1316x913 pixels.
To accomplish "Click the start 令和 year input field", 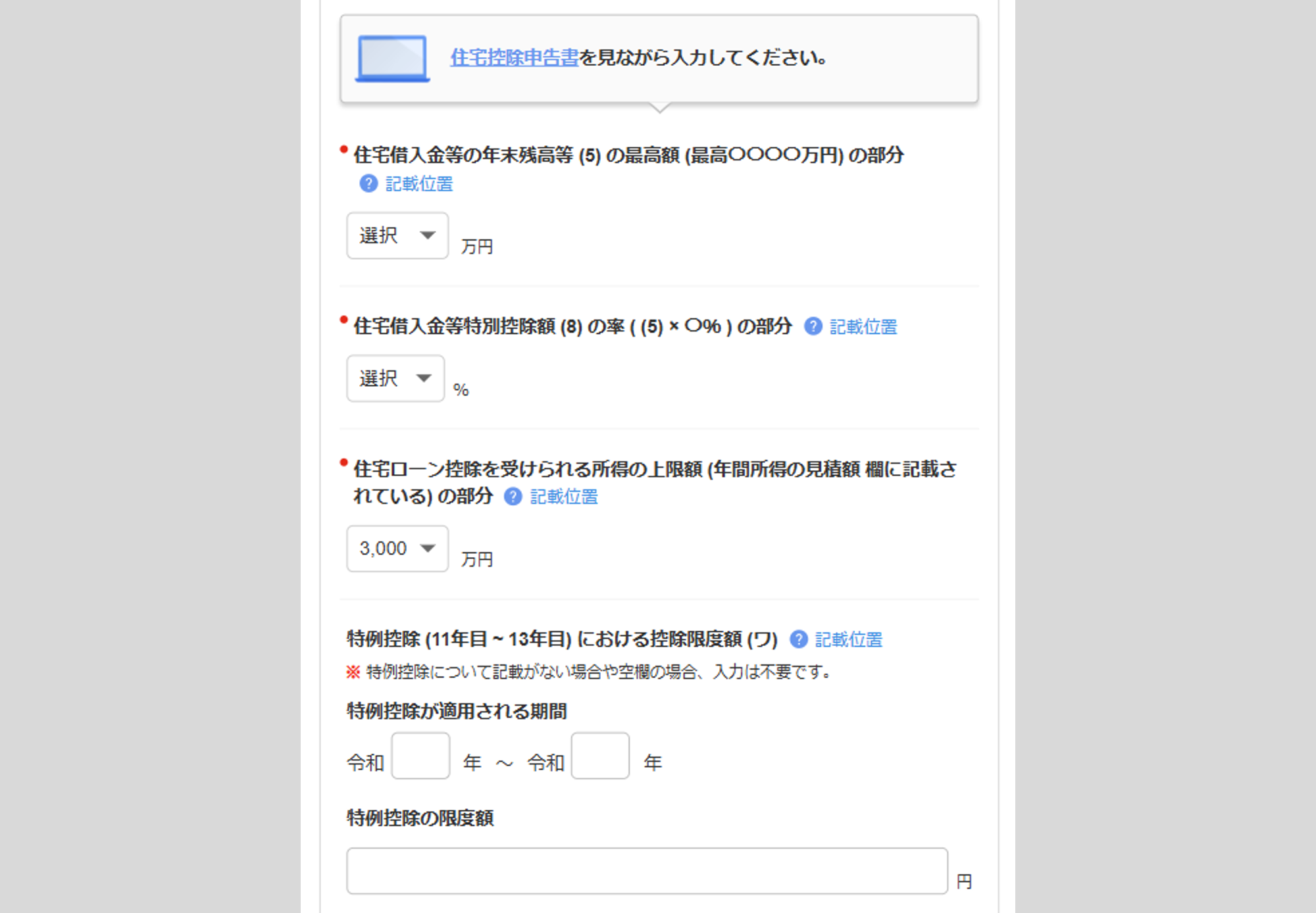I will [x=420, y=756].
